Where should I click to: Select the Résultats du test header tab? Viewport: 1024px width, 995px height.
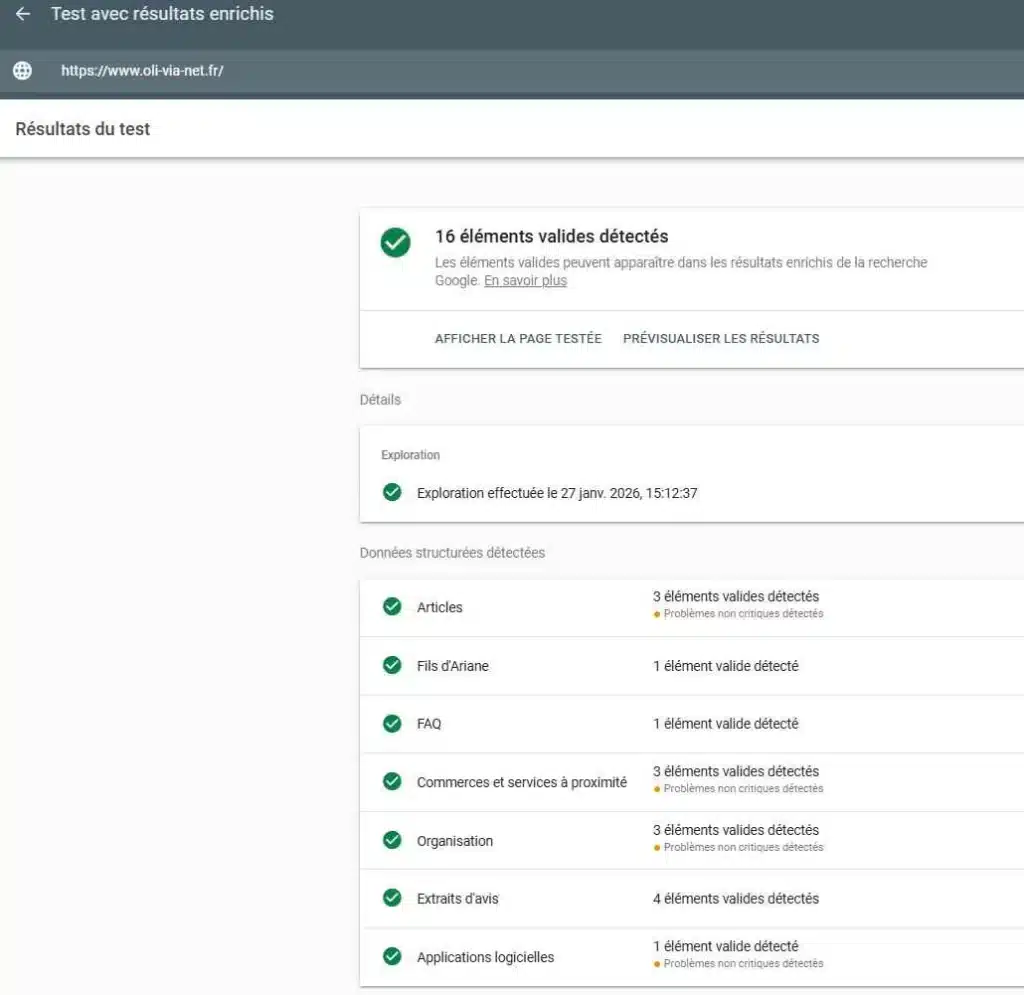[x=82, y=128]
